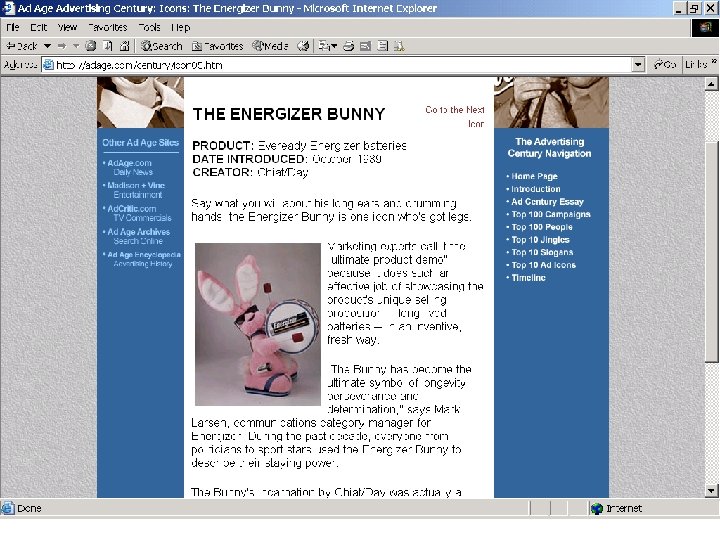Viewport: 720px width, 540px height.
Task: Click the IE icon in title bar
Action: [9, 8]
